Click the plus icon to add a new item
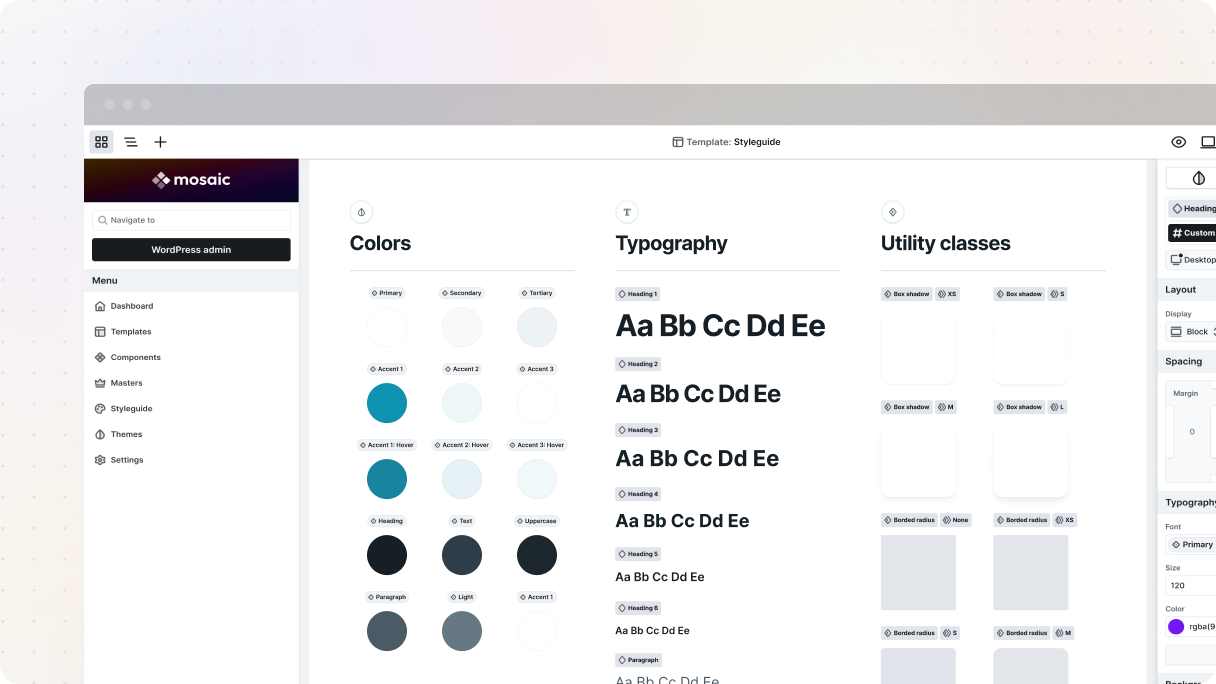The height and width of the screenshot is (684, 1216). [x=160, y=142]
